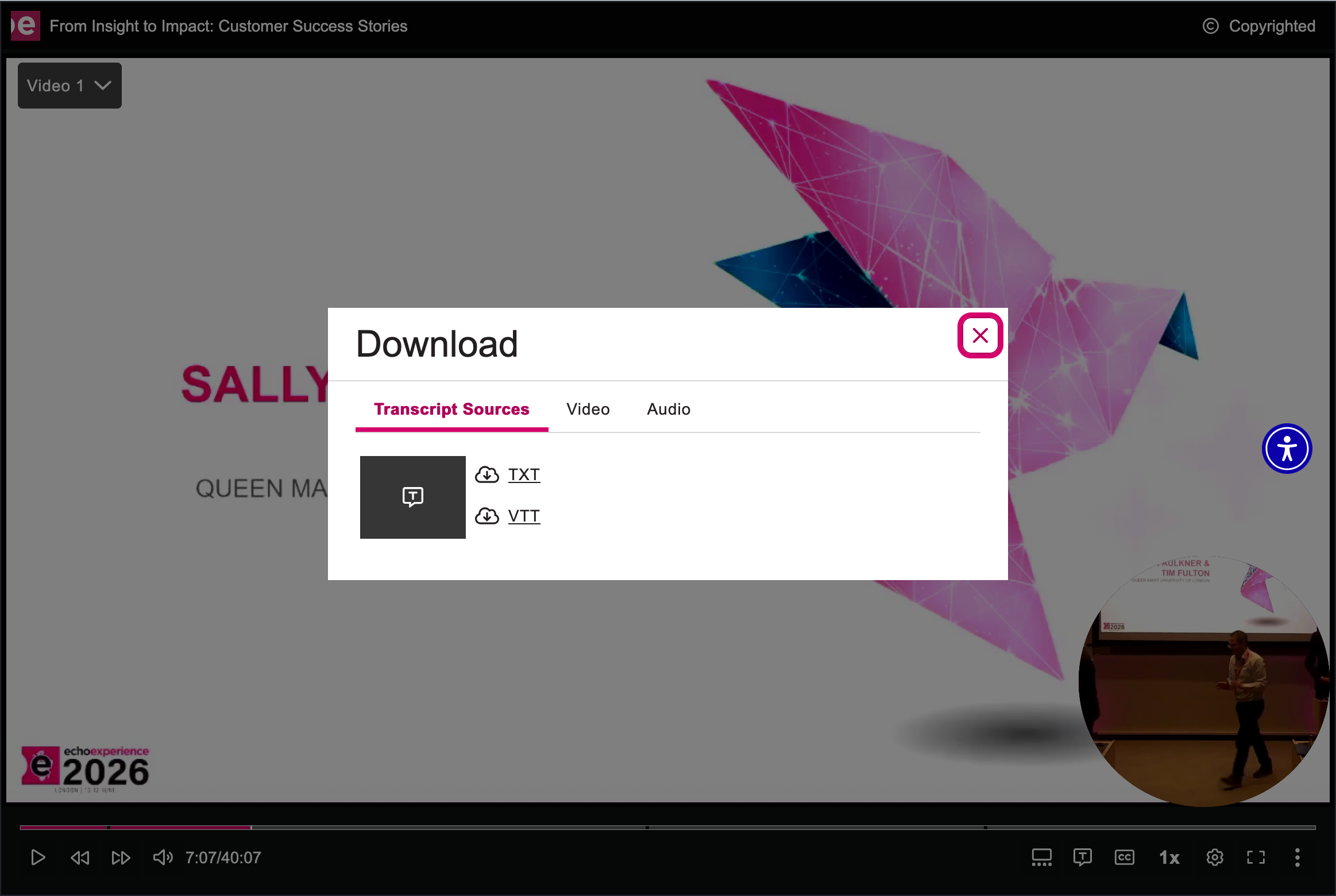The width and height of the screenshot is (1336, 896).
Task: Click the transcript thumbnail tile
Action: (x=412, y=497)
